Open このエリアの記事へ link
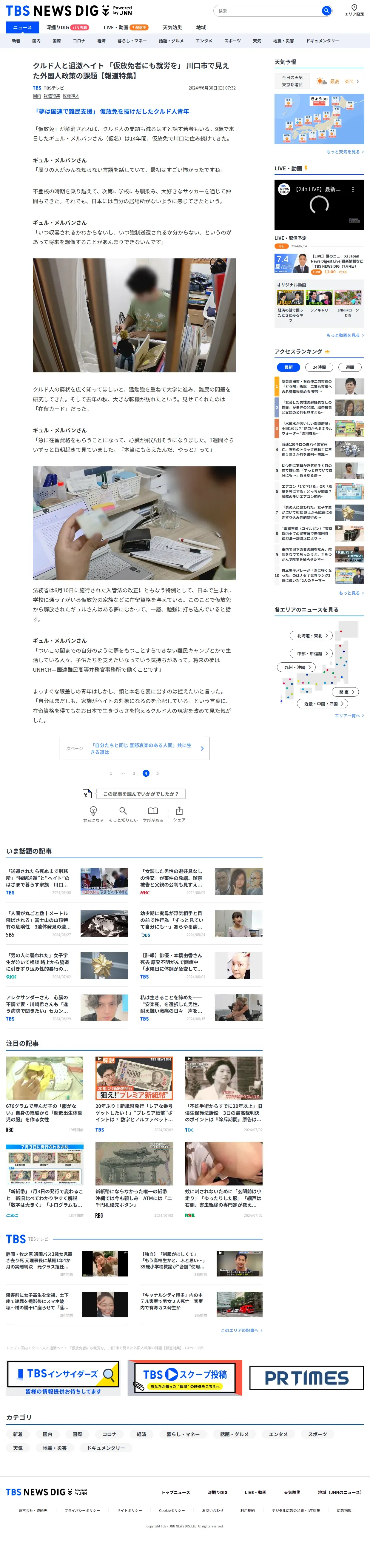 tap(242, 1330)
